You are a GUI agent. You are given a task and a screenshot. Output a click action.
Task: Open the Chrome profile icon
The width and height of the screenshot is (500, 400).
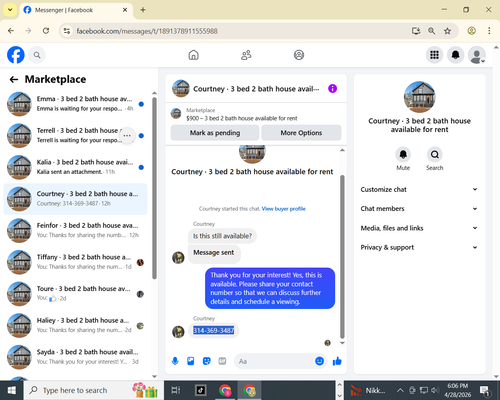pyautogui.click(x=471, y=31)
